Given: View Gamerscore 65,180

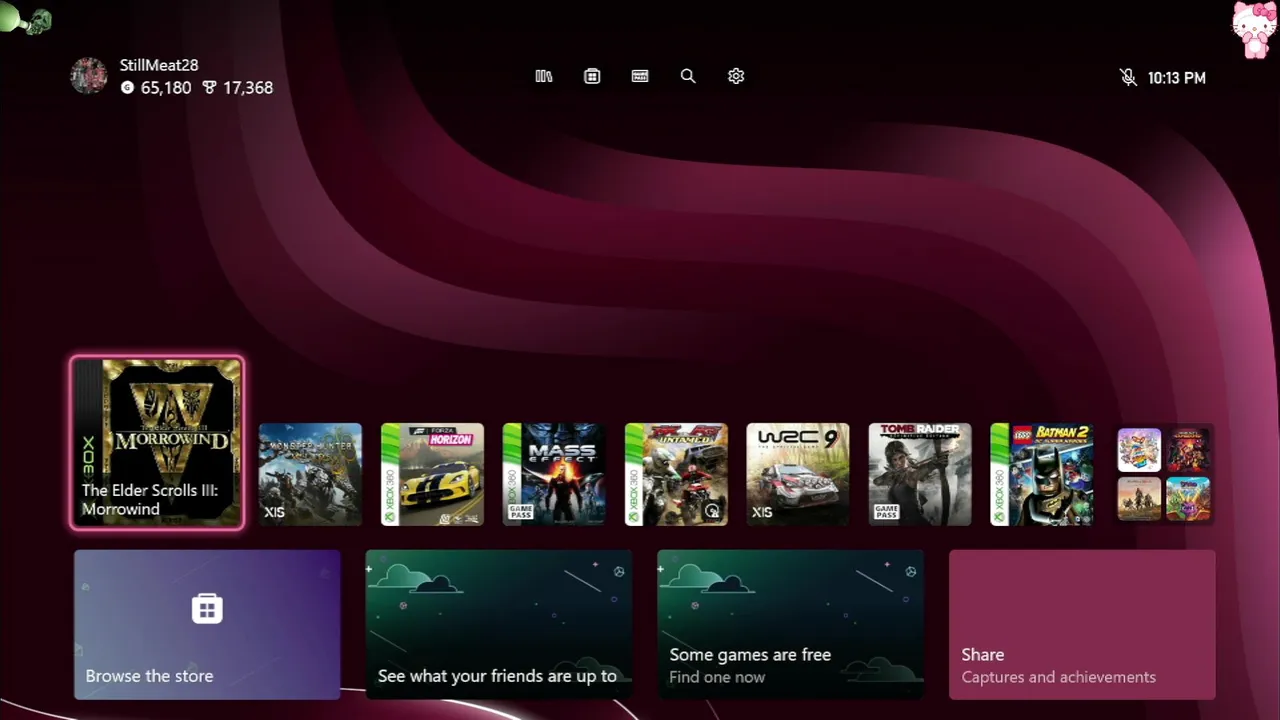Looking at the screenshot, I should [x=156, y=88].
